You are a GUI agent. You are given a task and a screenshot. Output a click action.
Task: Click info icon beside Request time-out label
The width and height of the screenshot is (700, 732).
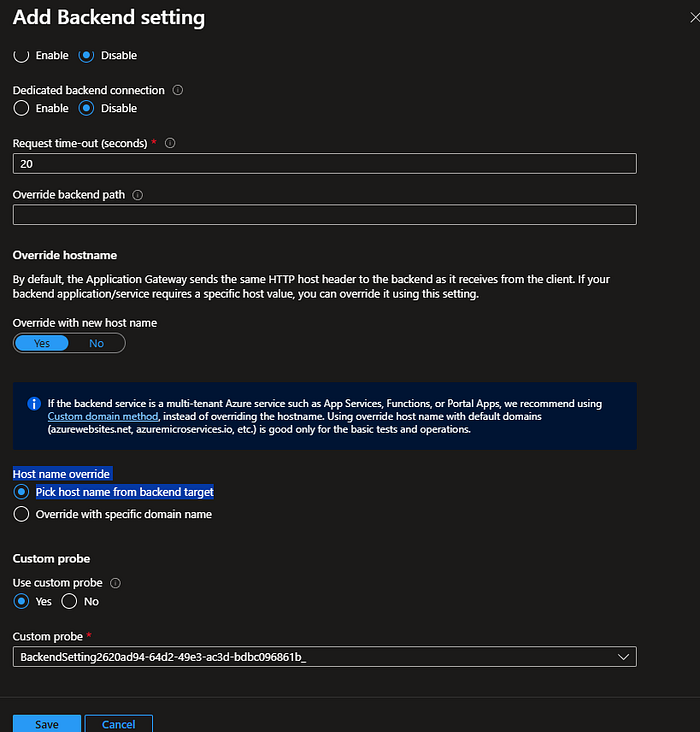(x=170, y=143)
